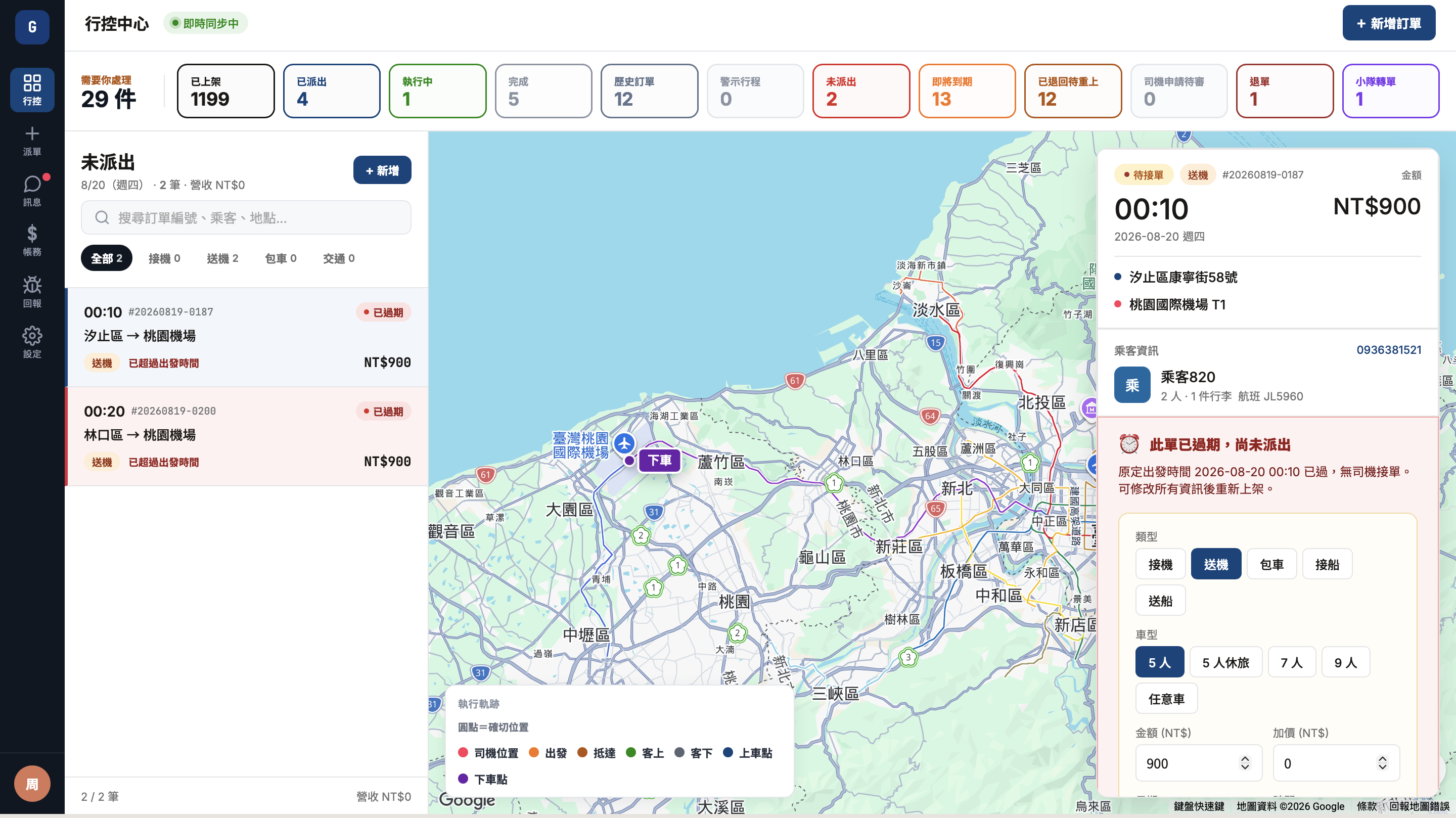Open the 回報 bug icon in sidebar

[x=32, y=291]
